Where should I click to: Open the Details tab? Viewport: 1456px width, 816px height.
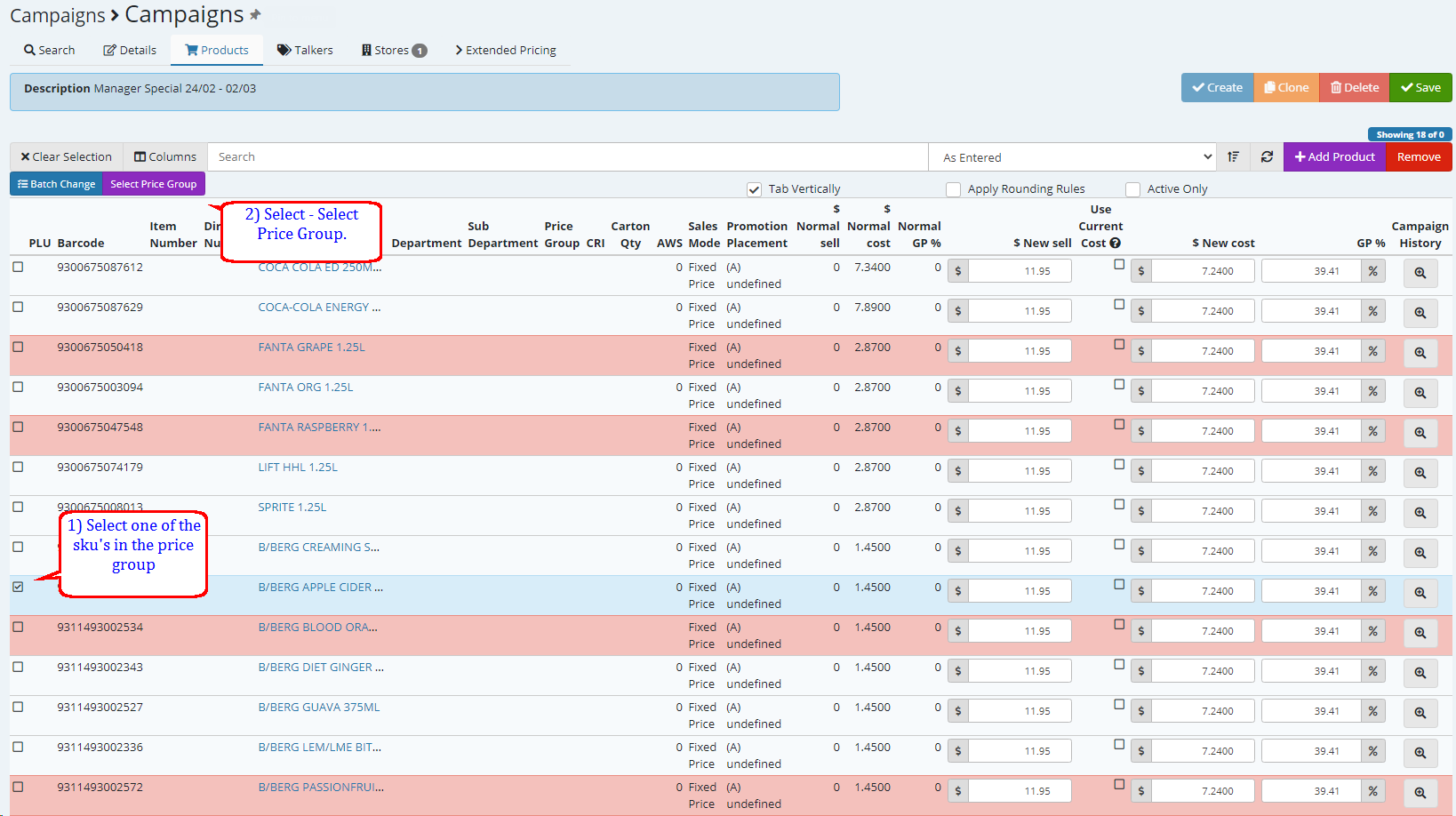coord(130,50)
